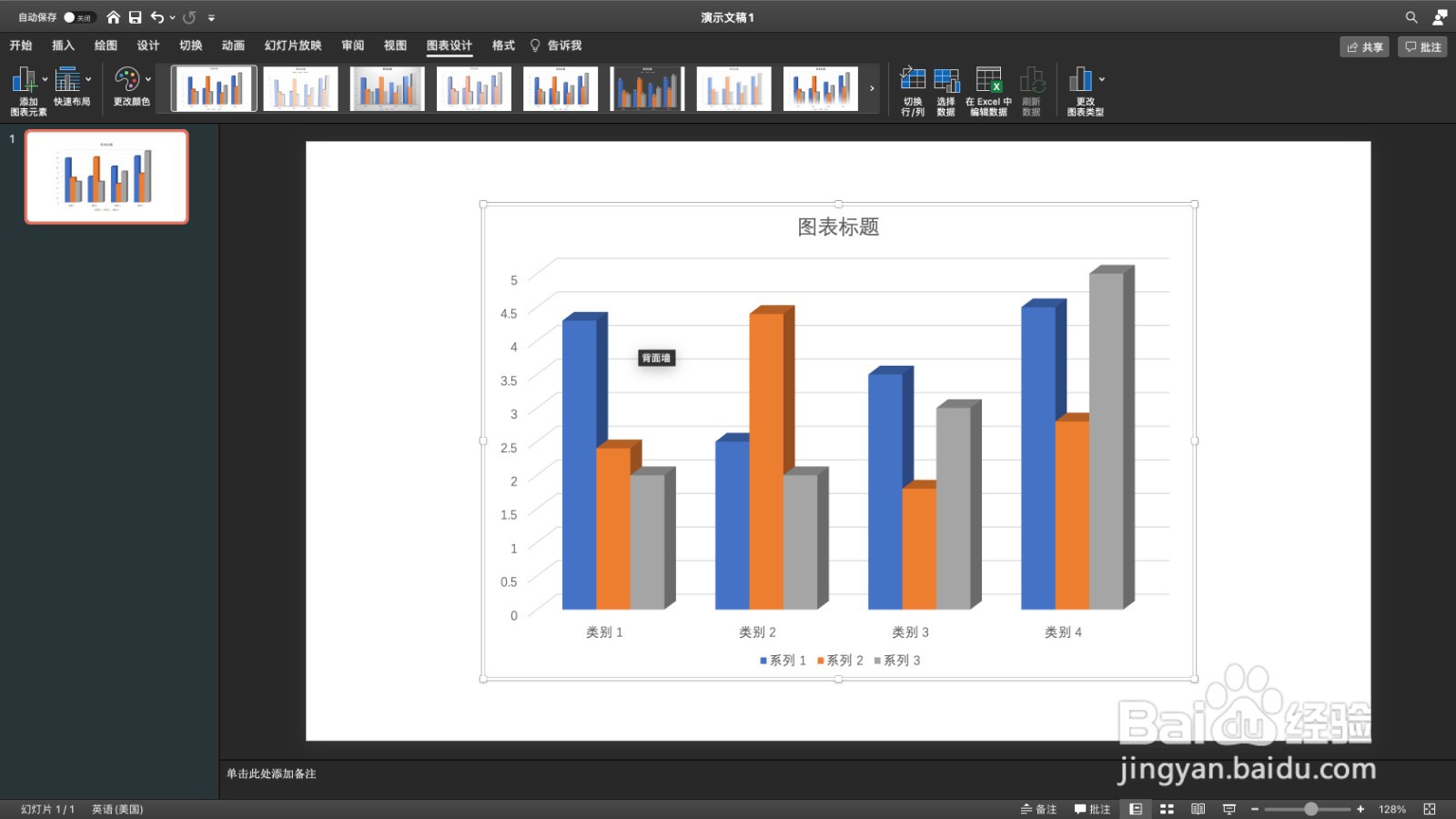Select the fourth chart style thumbnail
The image size is (1456, 819).
pos(473,88)
